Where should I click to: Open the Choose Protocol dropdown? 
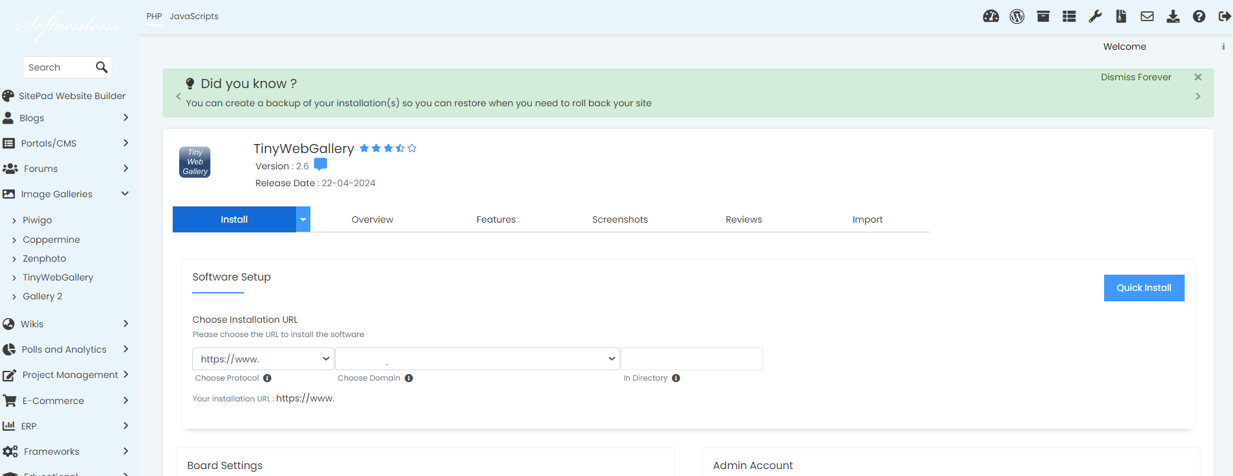[263, 359]
